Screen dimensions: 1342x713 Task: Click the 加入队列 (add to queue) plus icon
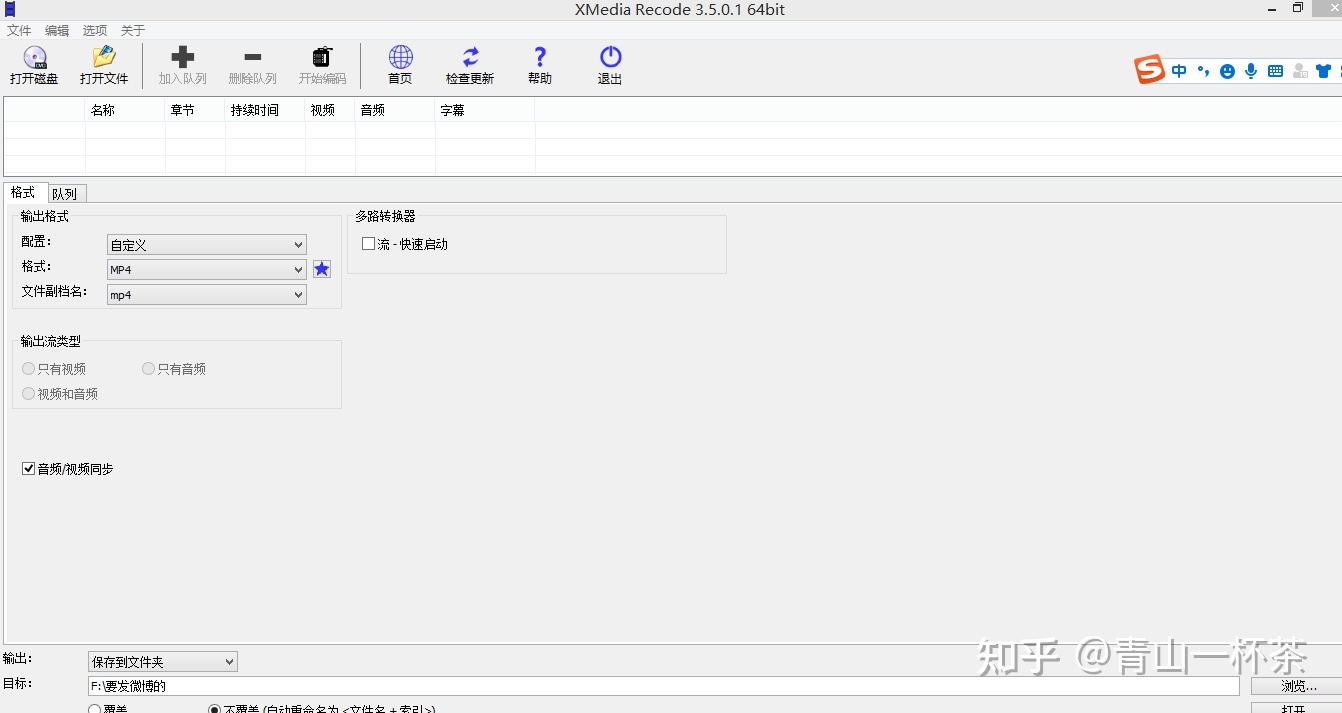(183, 58)
